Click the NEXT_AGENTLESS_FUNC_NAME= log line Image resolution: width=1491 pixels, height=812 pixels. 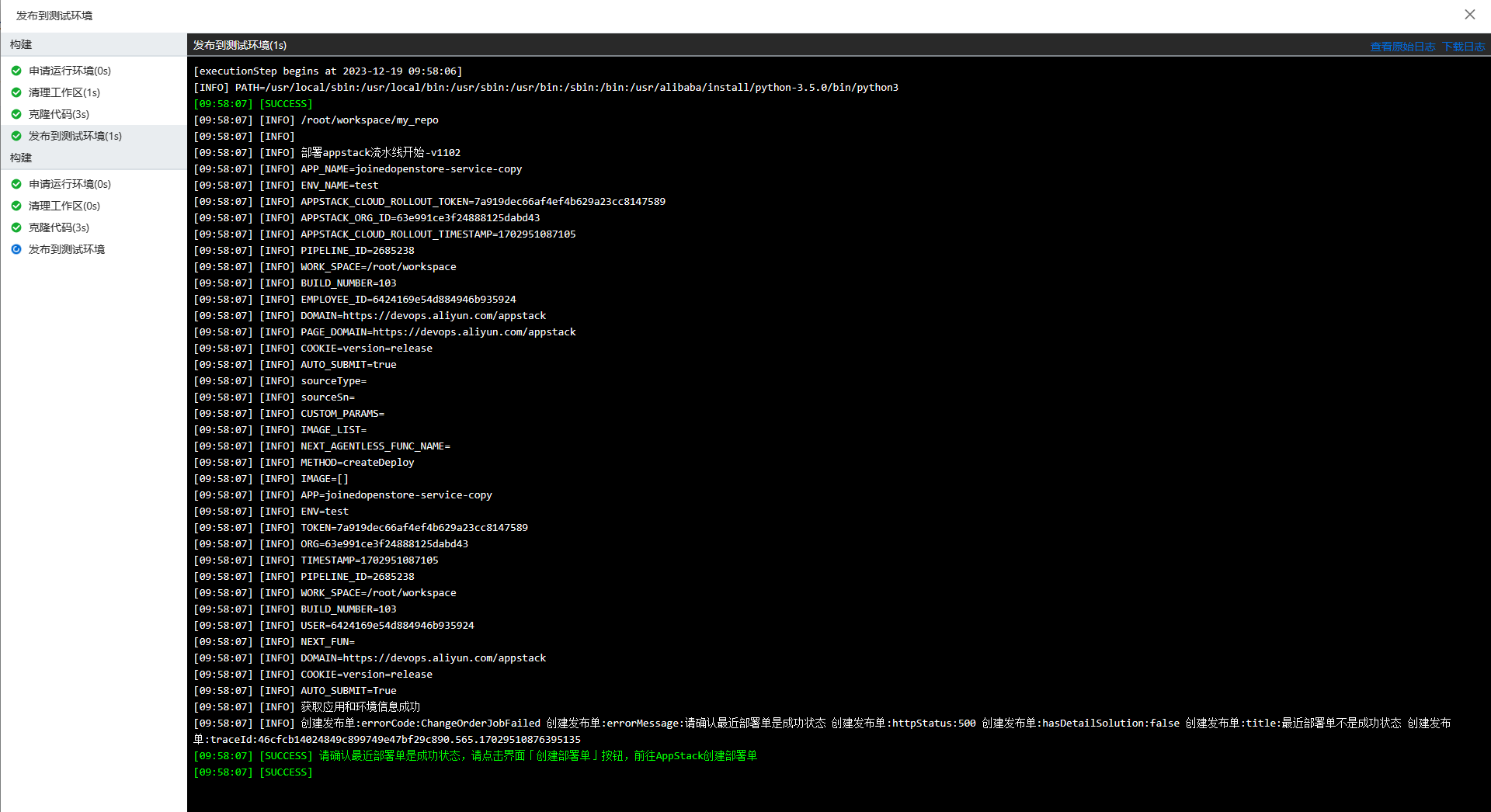322,446
